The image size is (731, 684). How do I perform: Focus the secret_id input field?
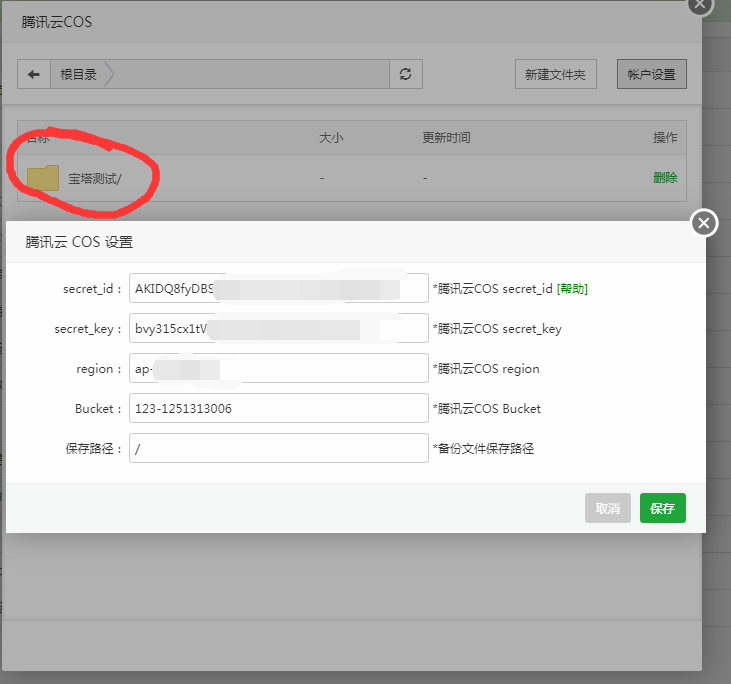[279, 288]
